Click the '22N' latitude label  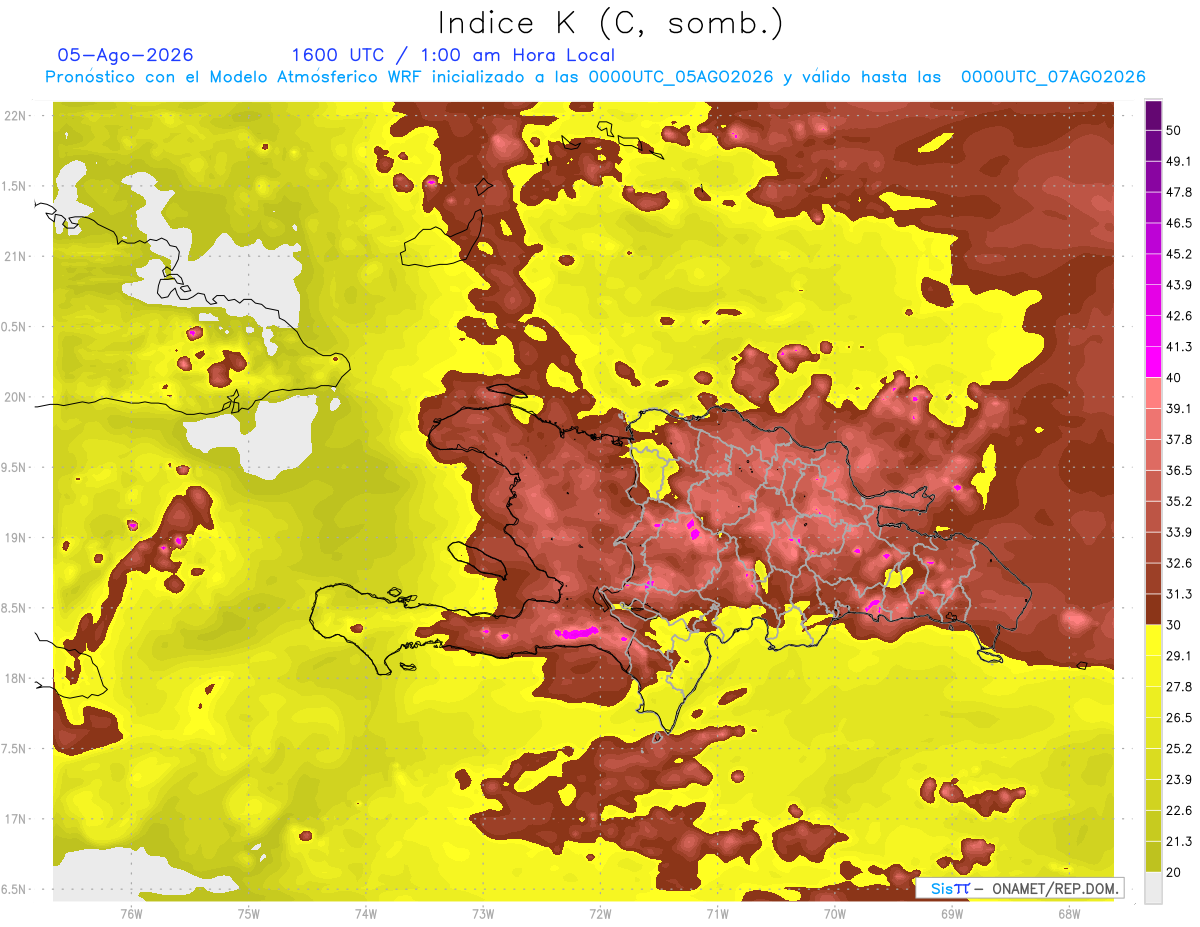[x=15, y=115]
